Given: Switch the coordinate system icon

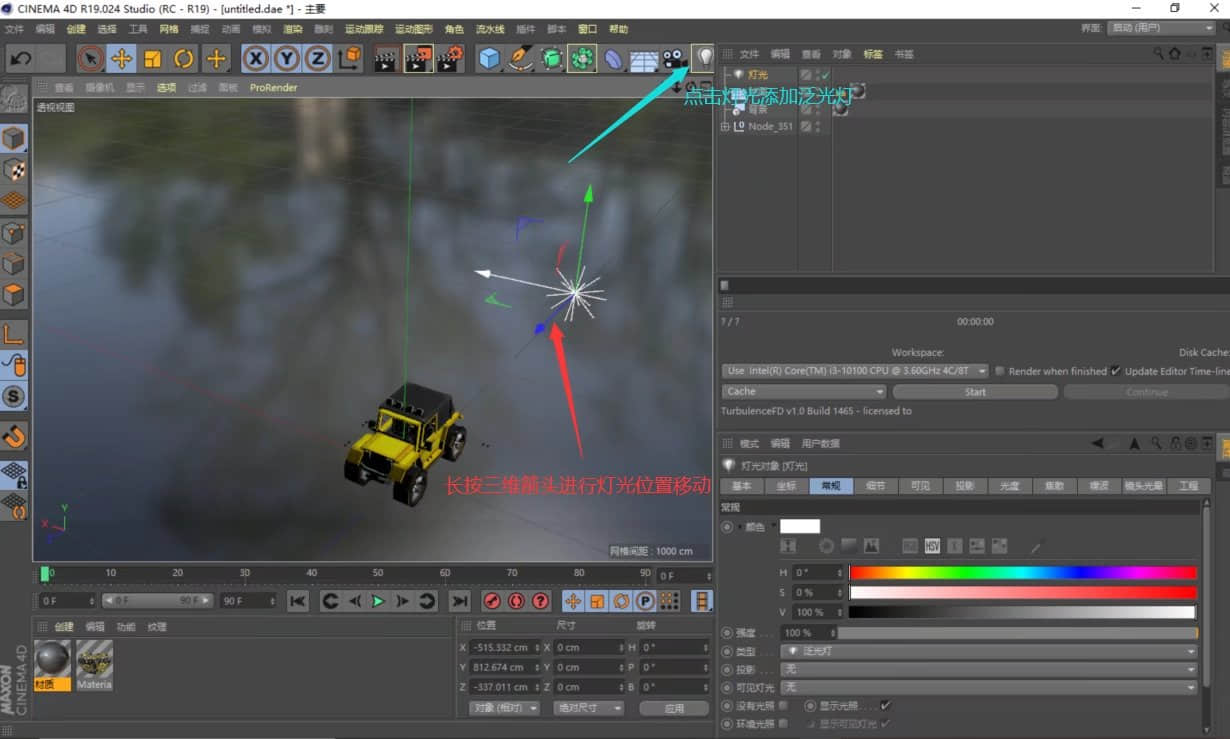Looking at the screenshot, I should [x=349, y=59].
